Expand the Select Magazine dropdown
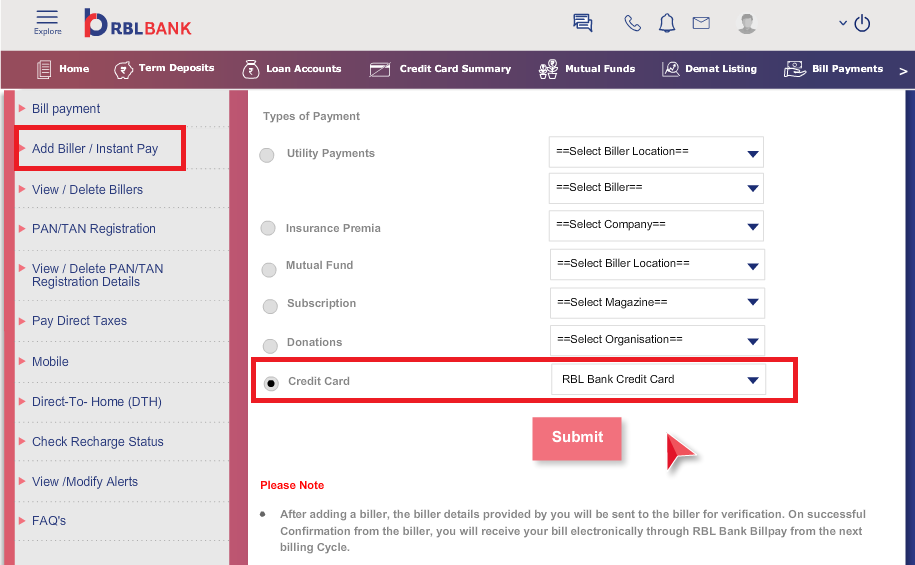 [x=657, y=303]
